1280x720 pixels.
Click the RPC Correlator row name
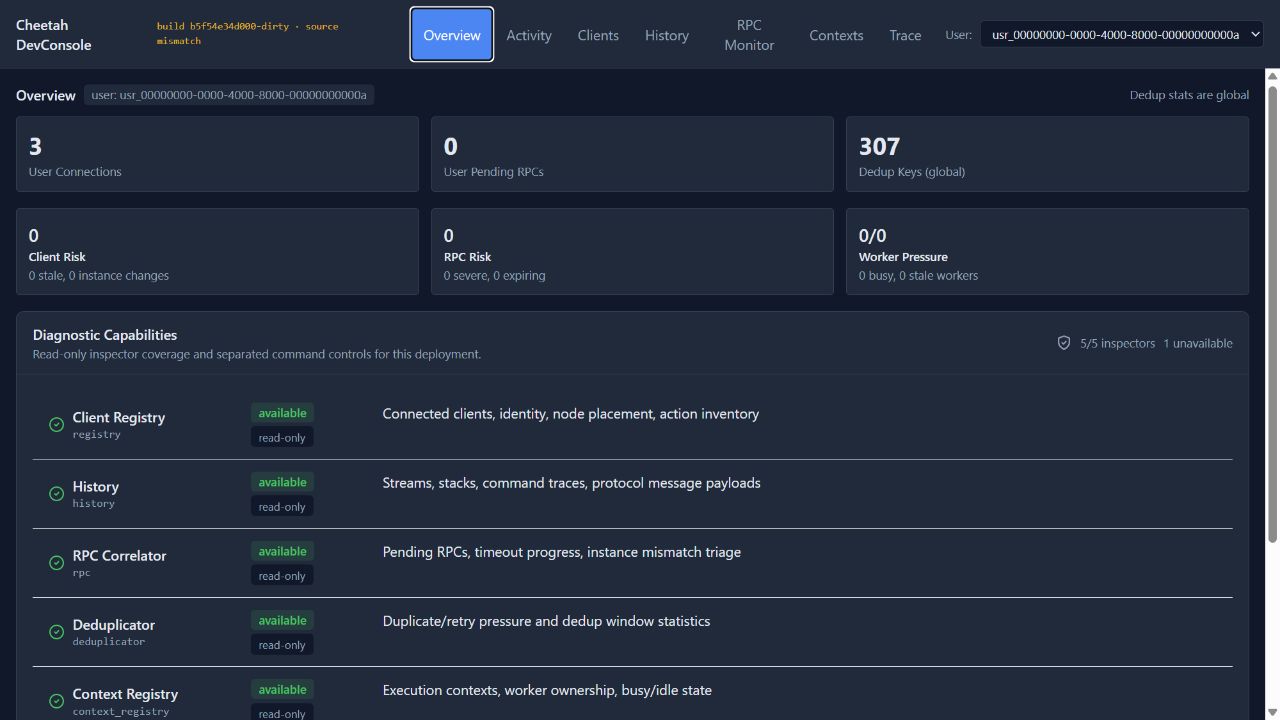[x=119, y=555]
